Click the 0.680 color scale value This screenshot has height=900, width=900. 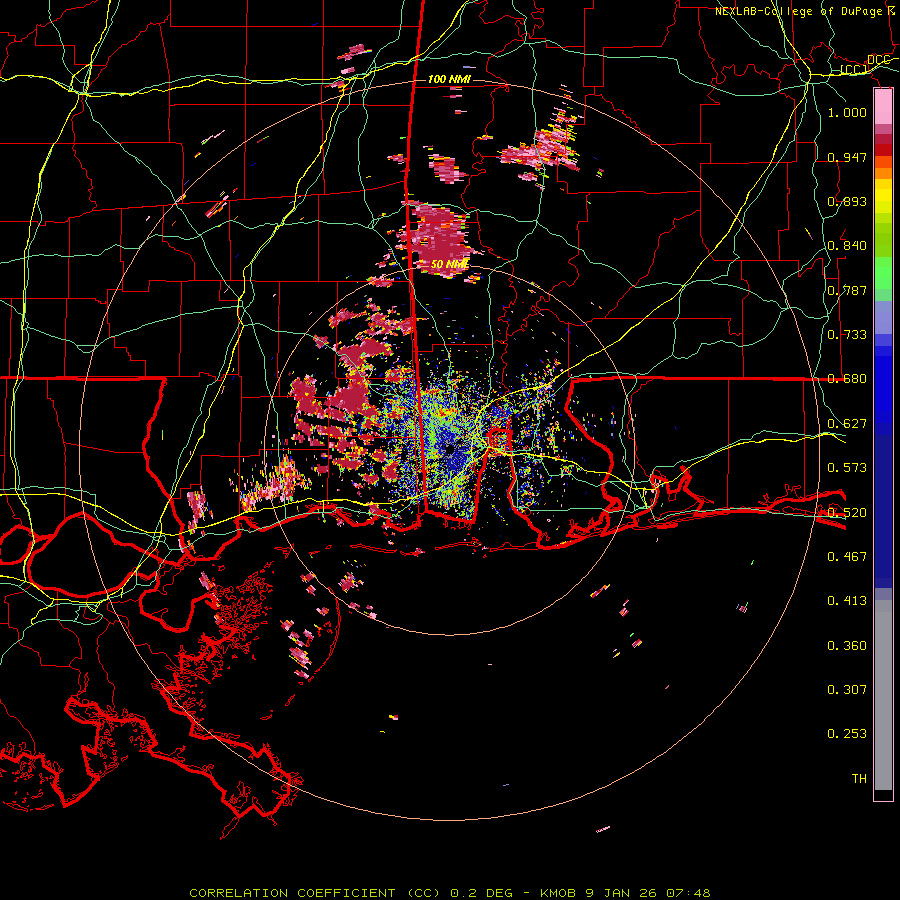tap(847, 379)
